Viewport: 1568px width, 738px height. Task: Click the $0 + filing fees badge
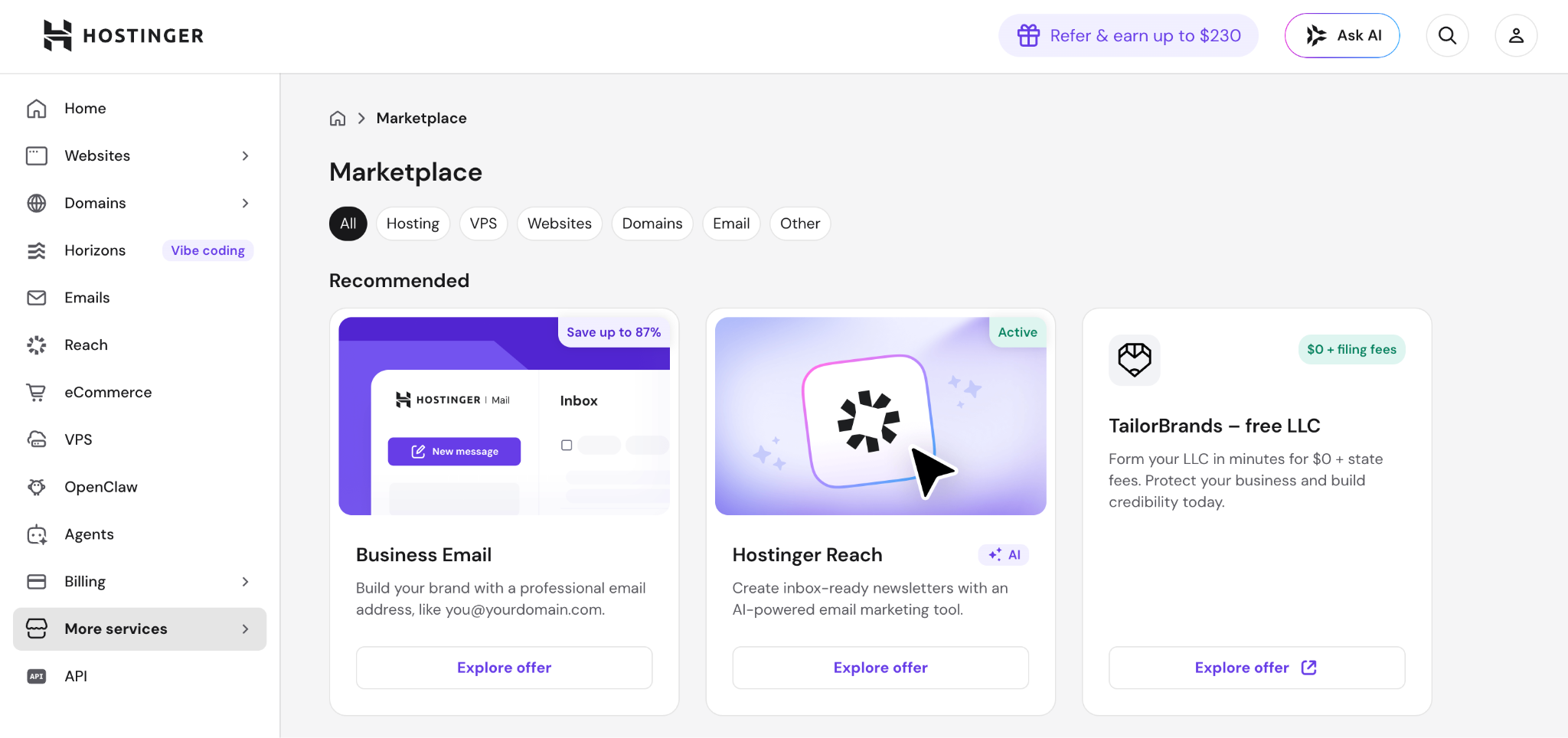click(1352, 350)
